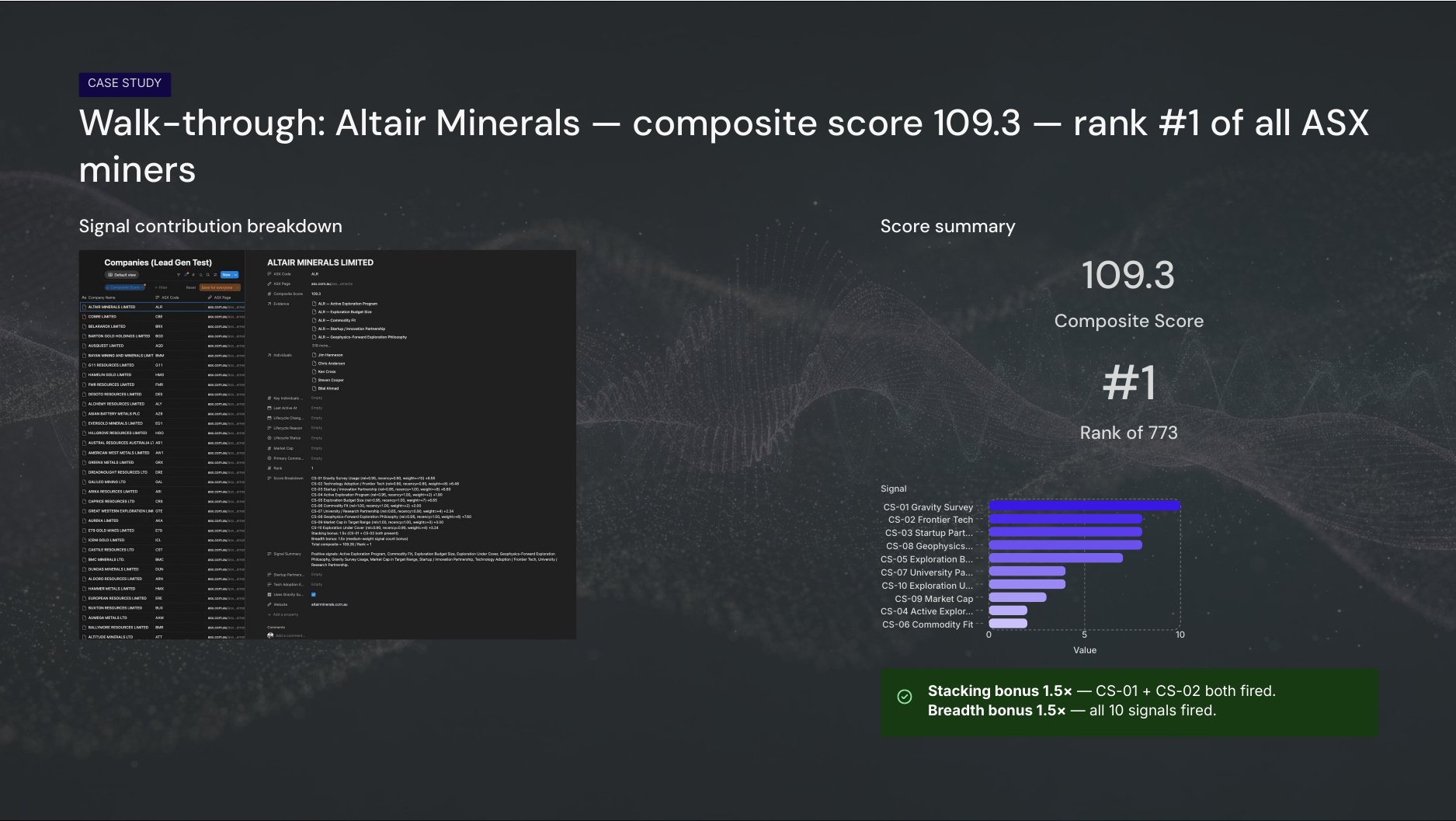This screenshot has height=821, width=1456.
Task: Toggle the Uses Gravity Survey checkbox
Action: tap(314, 595)
